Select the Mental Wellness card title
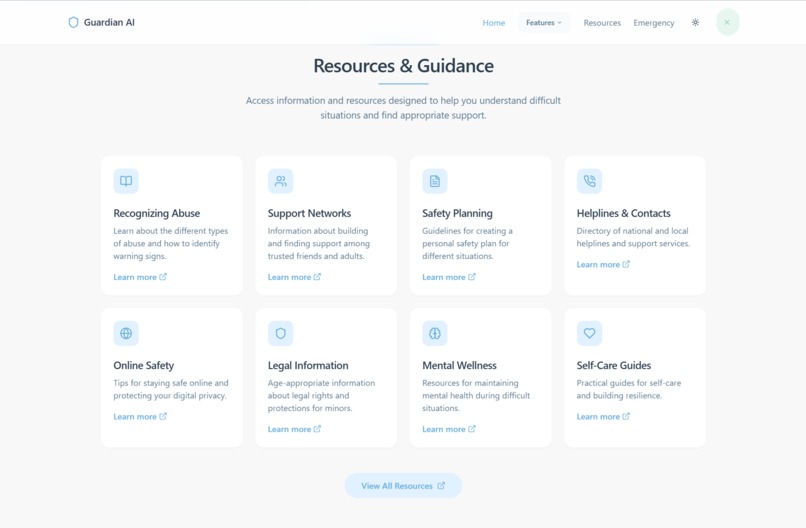 tap(460, 366)
